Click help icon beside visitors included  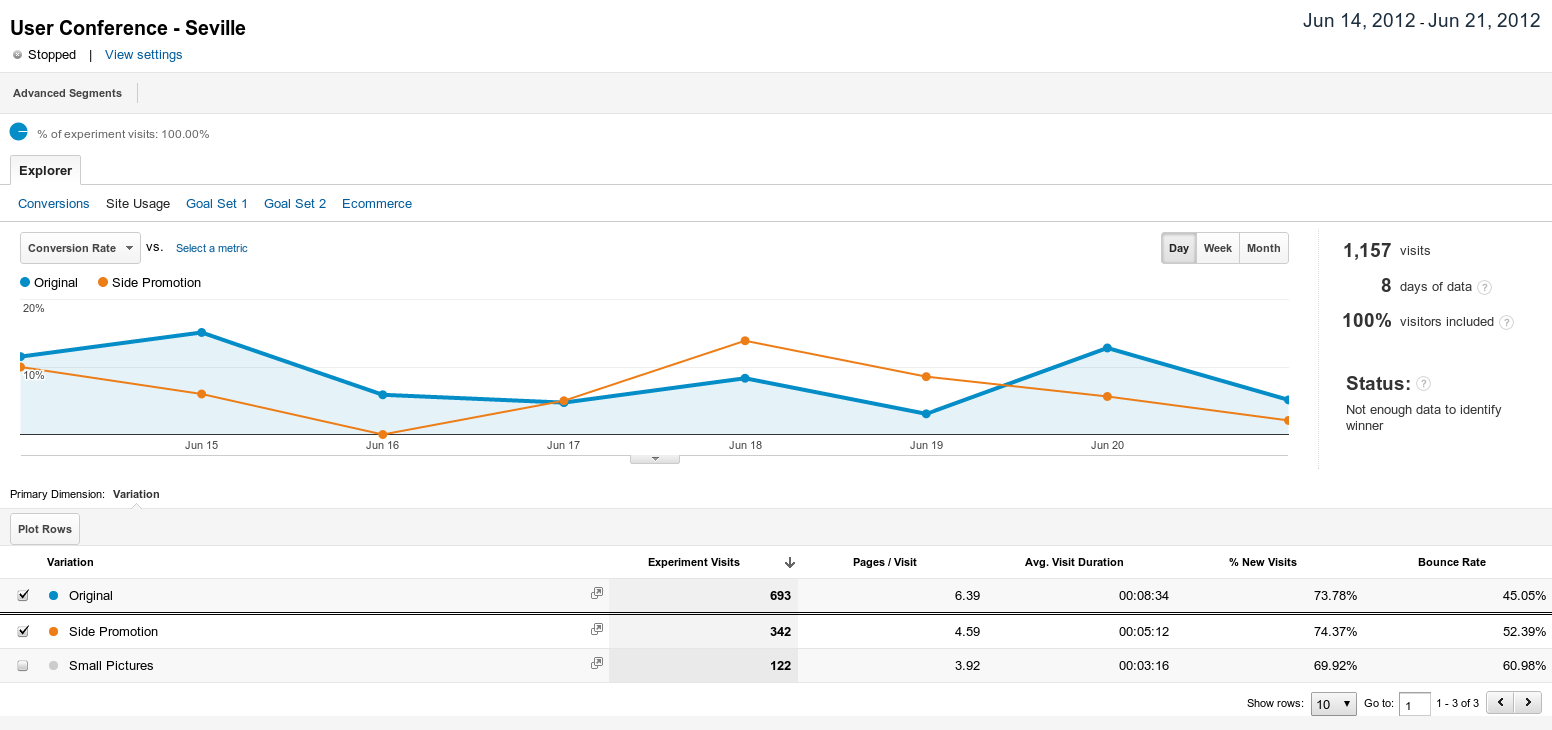click(1506, 322)
